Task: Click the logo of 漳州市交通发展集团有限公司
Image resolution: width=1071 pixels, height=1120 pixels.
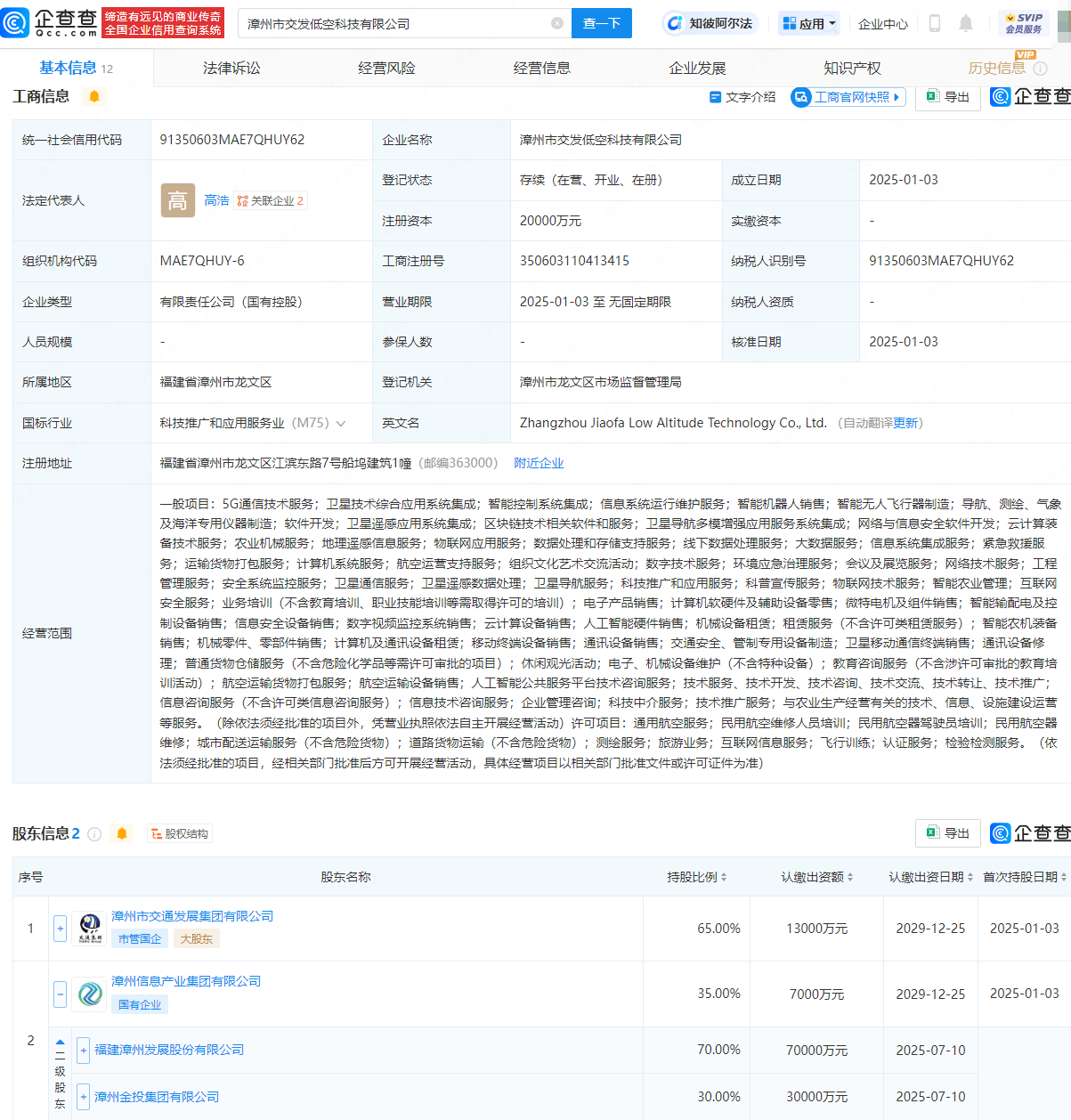Action: [x=90, y=929]
